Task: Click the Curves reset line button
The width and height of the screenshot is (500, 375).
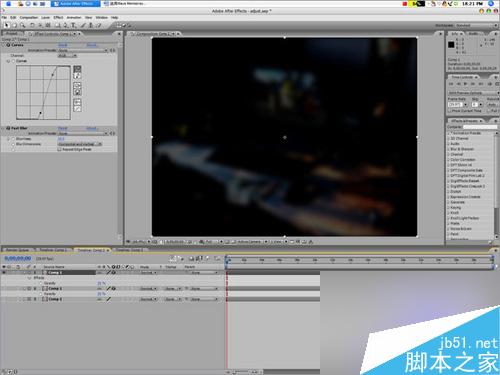Action: (x=77, y=109)
